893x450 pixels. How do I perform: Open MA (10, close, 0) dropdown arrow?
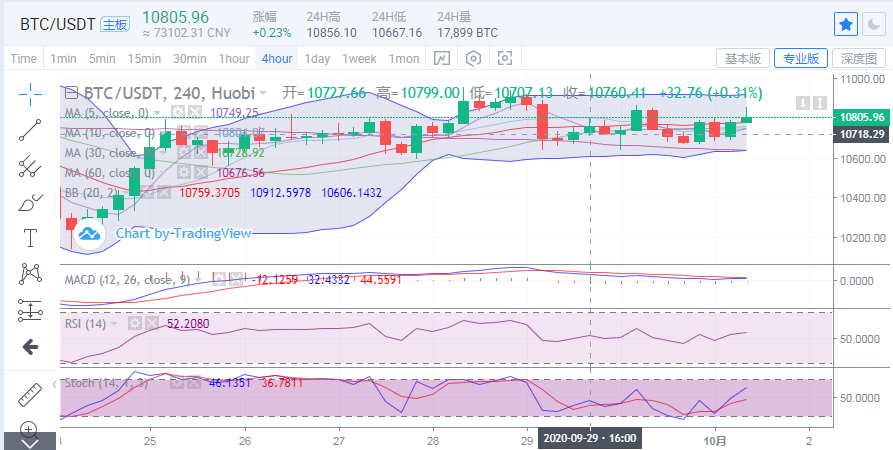coord(163,133)
